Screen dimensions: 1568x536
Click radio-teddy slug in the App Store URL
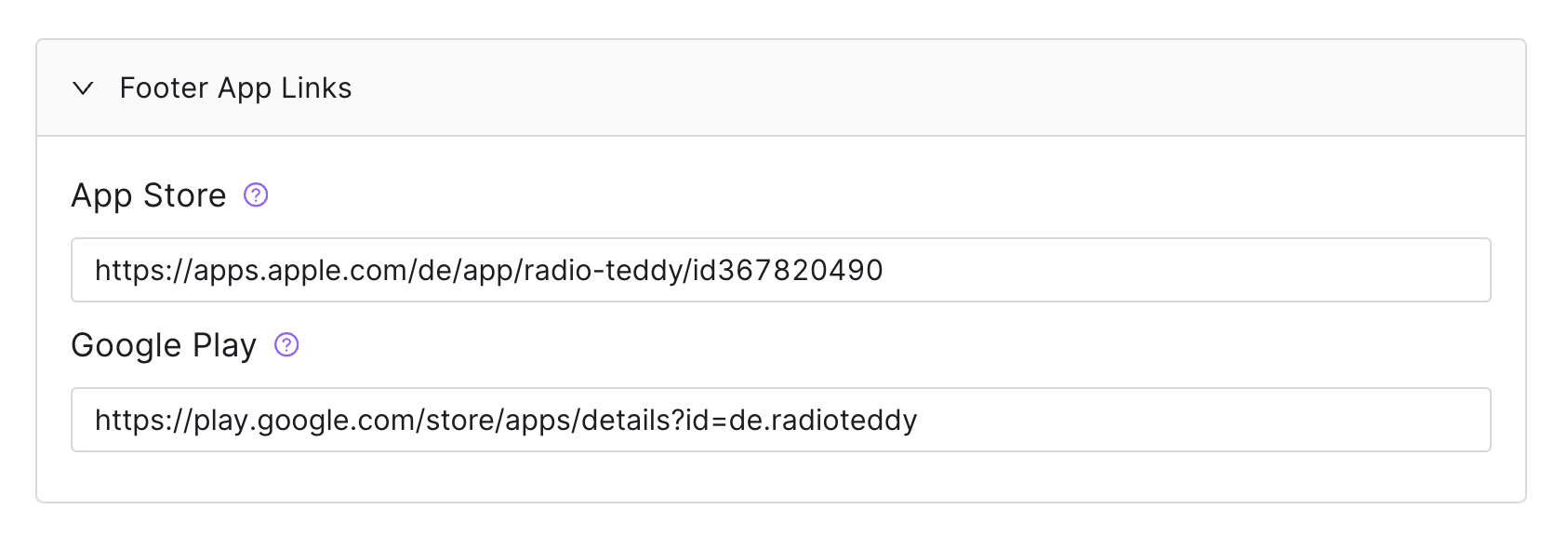pyautogui.click(x=604, y=270)
